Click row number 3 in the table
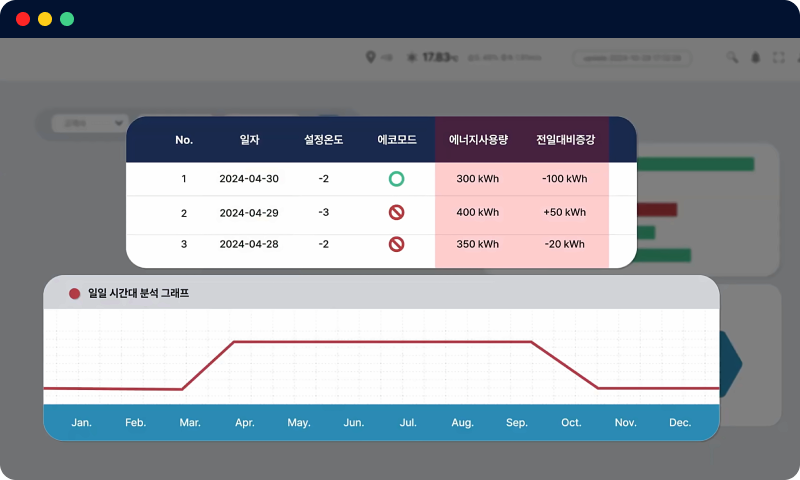The width and height of the screenshot is (800, 480). pyautogui.click(x=184, y=244)
